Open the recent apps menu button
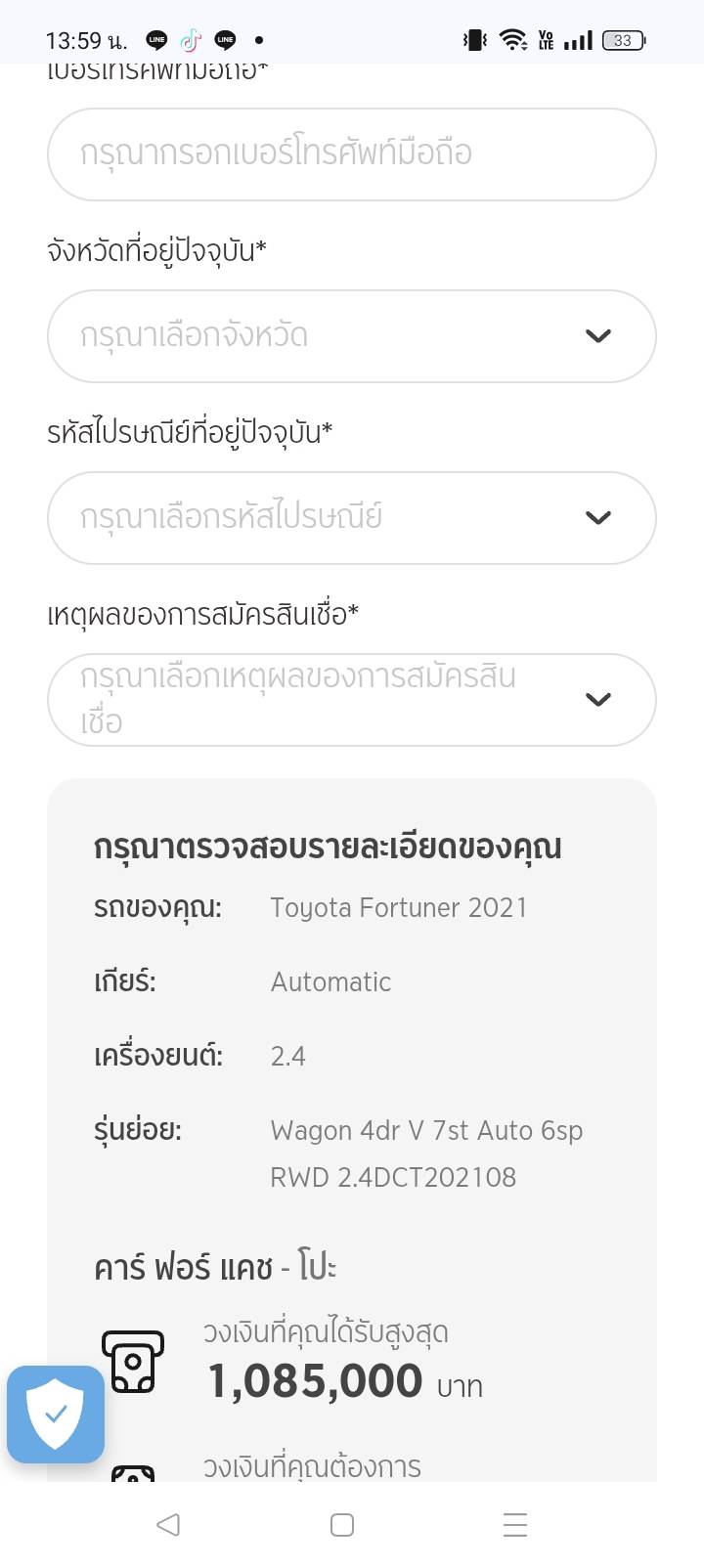The image size is (704, 1568). point(515,1524)
